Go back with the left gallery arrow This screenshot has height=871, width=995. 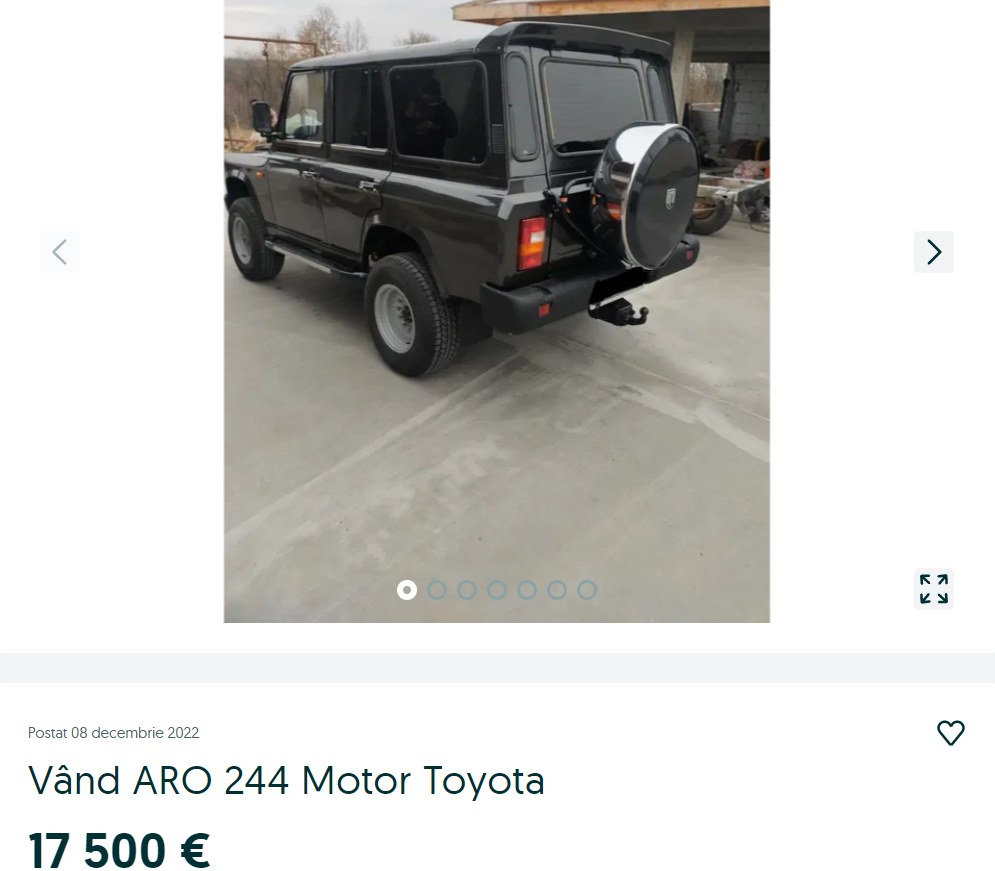click(x=60, y=252)
